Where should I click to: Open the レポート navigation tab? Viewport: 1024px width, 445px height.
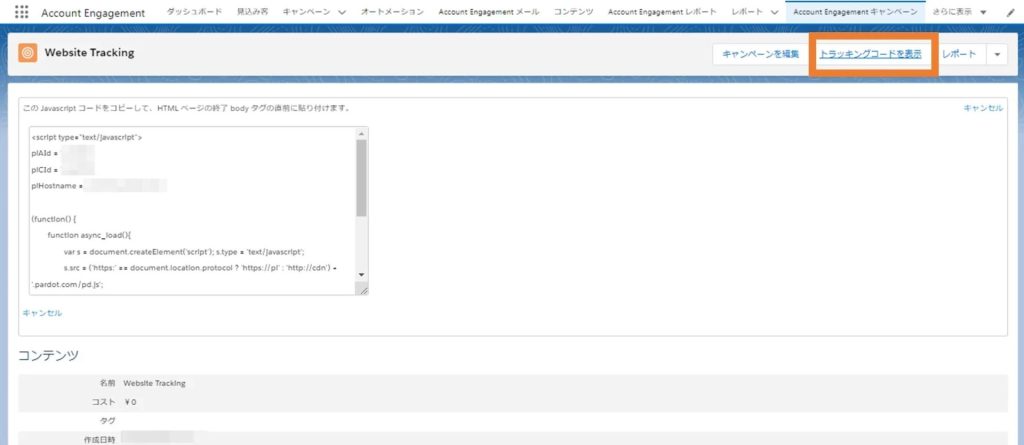(747, 12)
